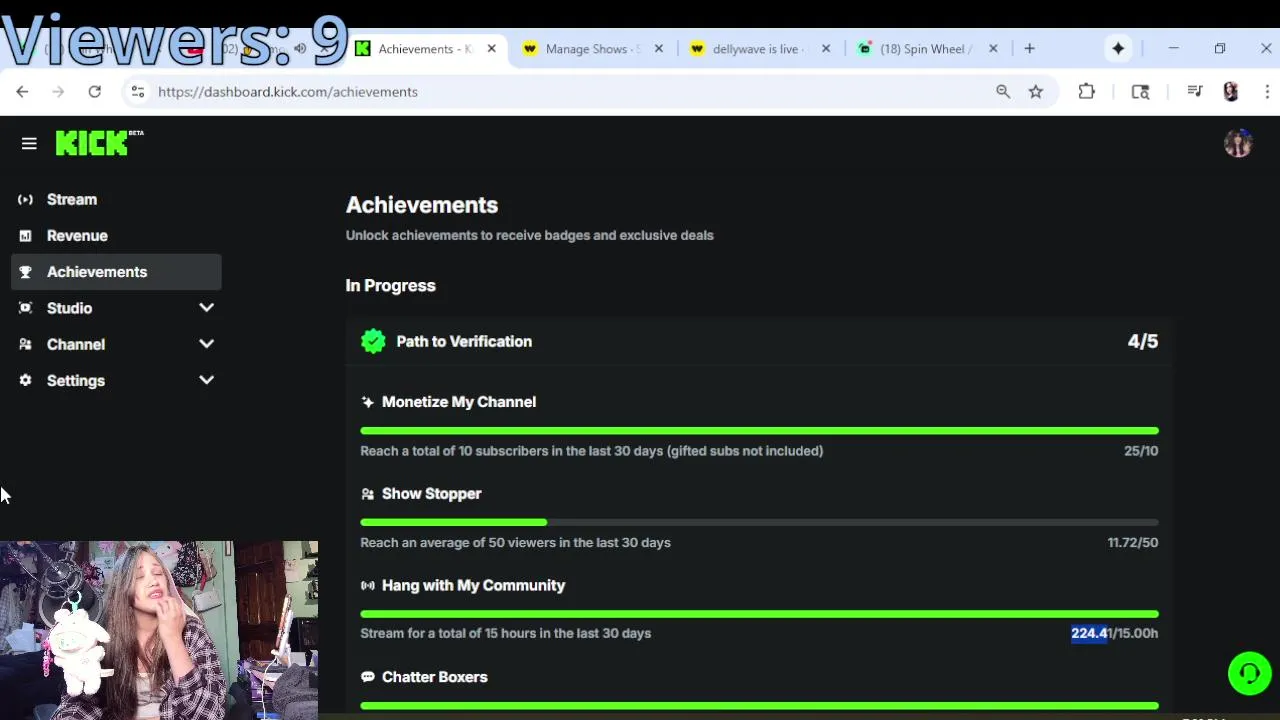The height and width of the screenshot is (720, 1280).
Task: Open the green support chat bubble
Action: tap(1249, 673)
